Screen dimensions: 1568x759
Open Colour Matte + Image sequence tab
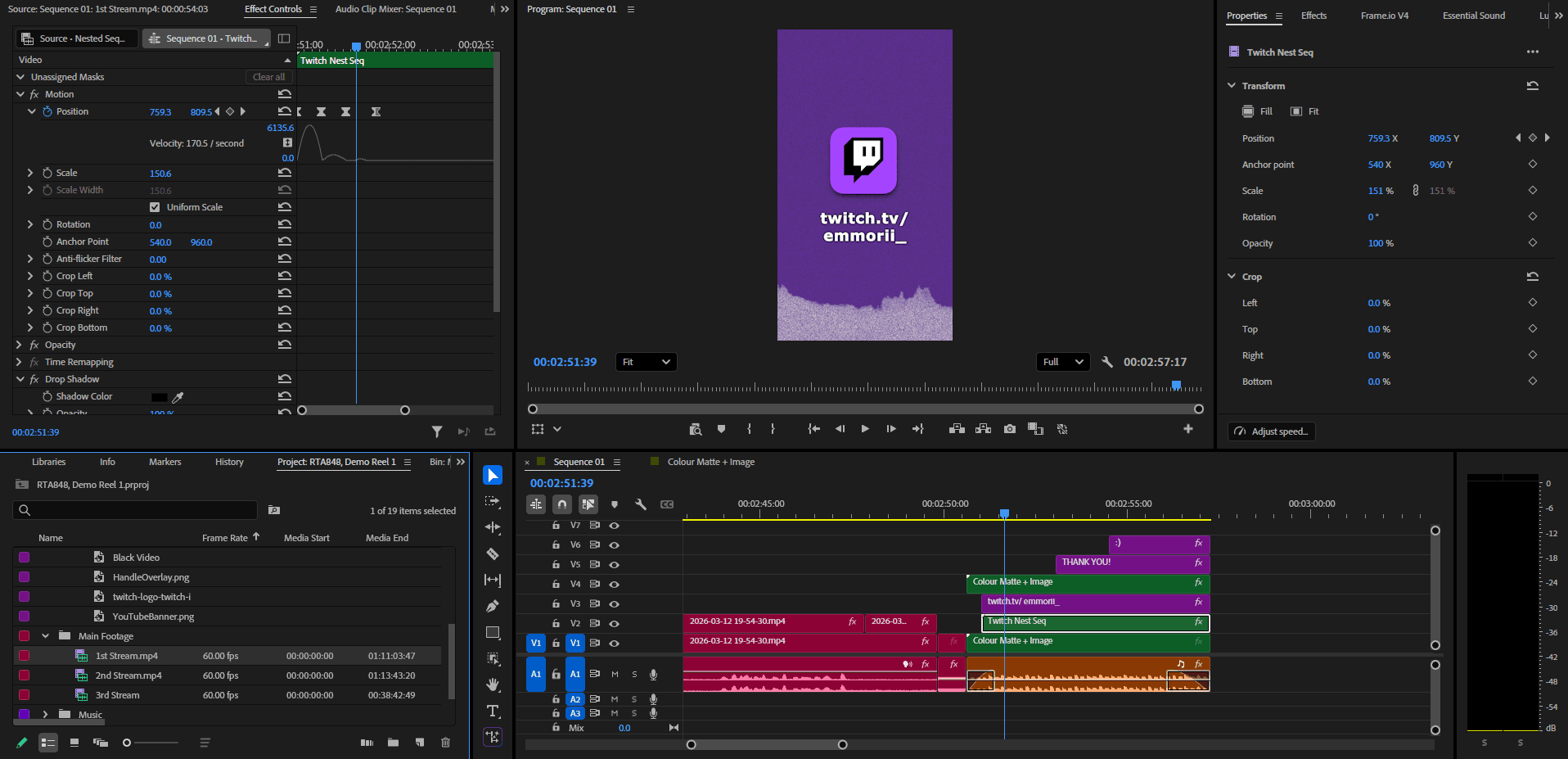pyautogui.click(x=710, y=462)
